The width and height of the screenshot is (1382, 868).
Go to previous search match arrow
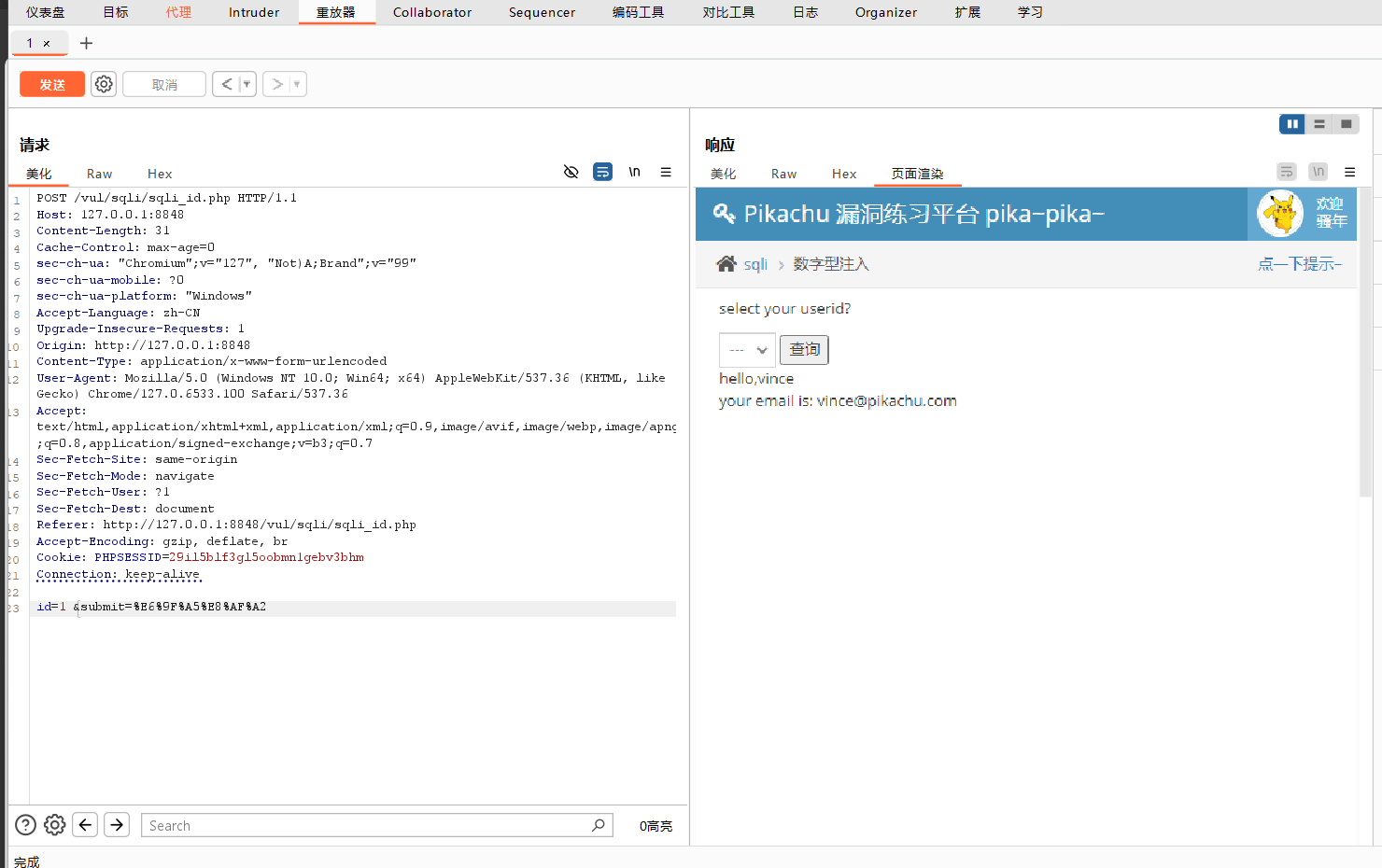[85, 825]
